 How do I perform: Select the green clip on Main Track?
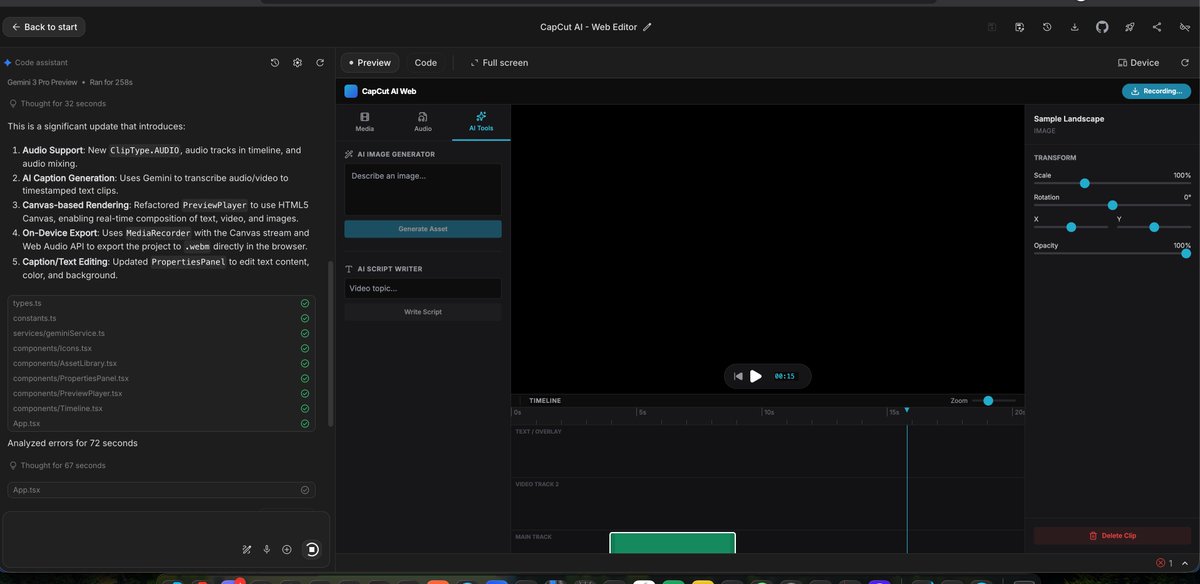(x=672, y=543)
